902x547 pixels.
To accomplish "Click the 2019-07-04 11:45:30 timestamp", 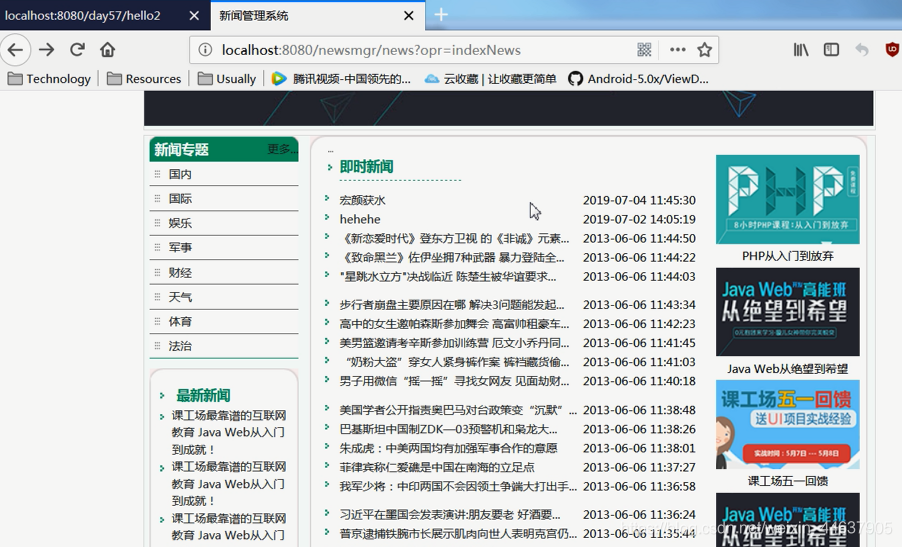I will pyautogui.click(x=639, y=200).
